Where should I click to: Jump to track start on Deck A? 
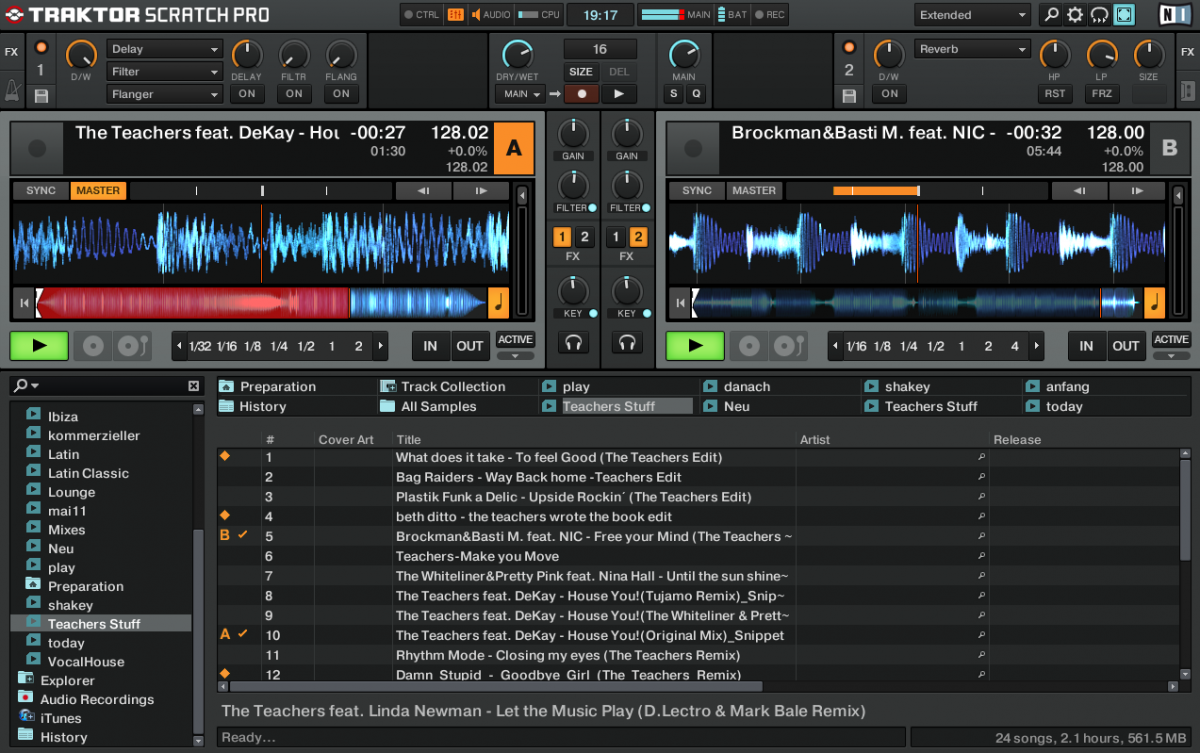pos(23,302)
